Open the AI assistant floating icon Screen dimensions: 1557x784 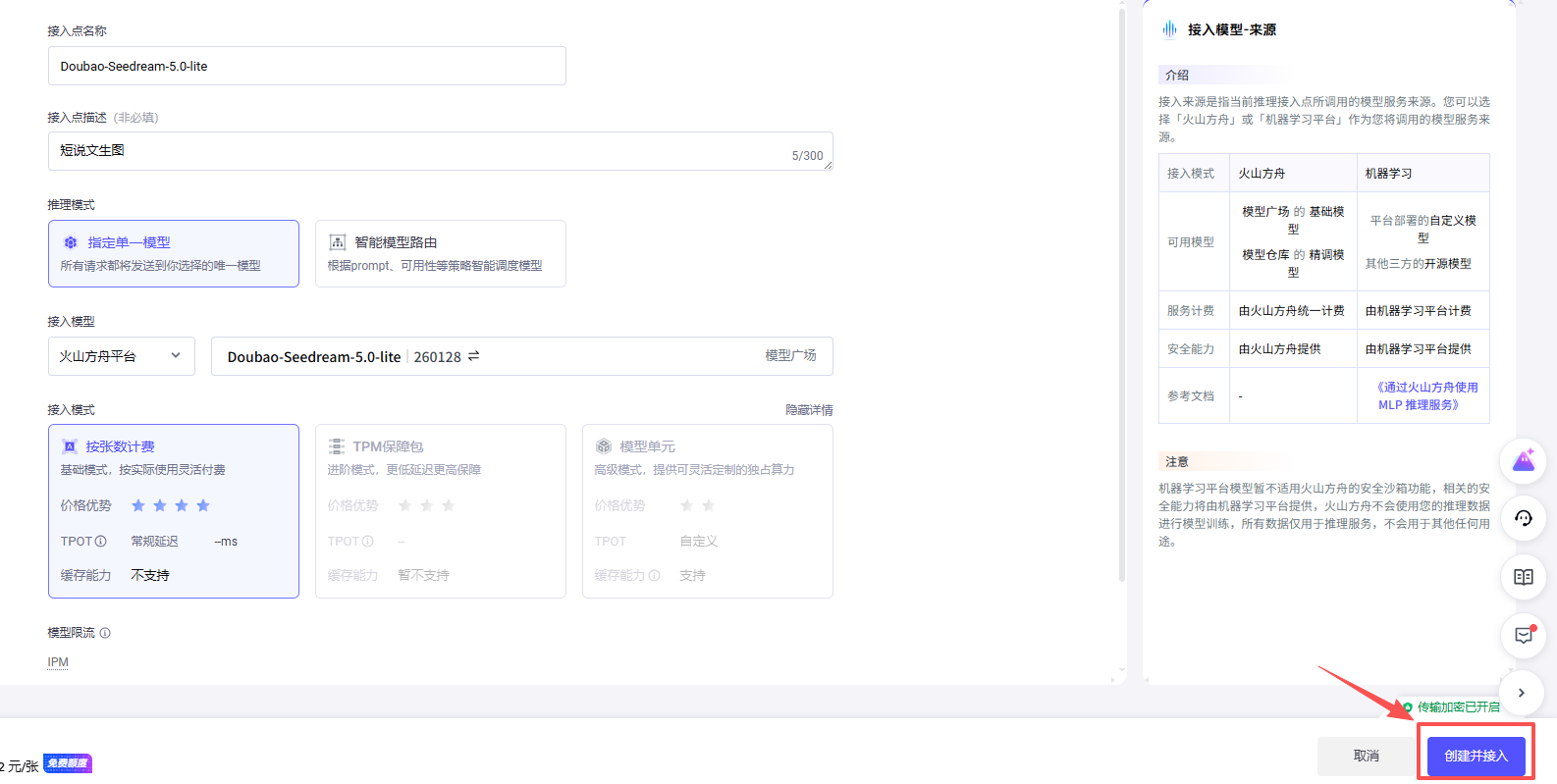tap(1524, 460)
